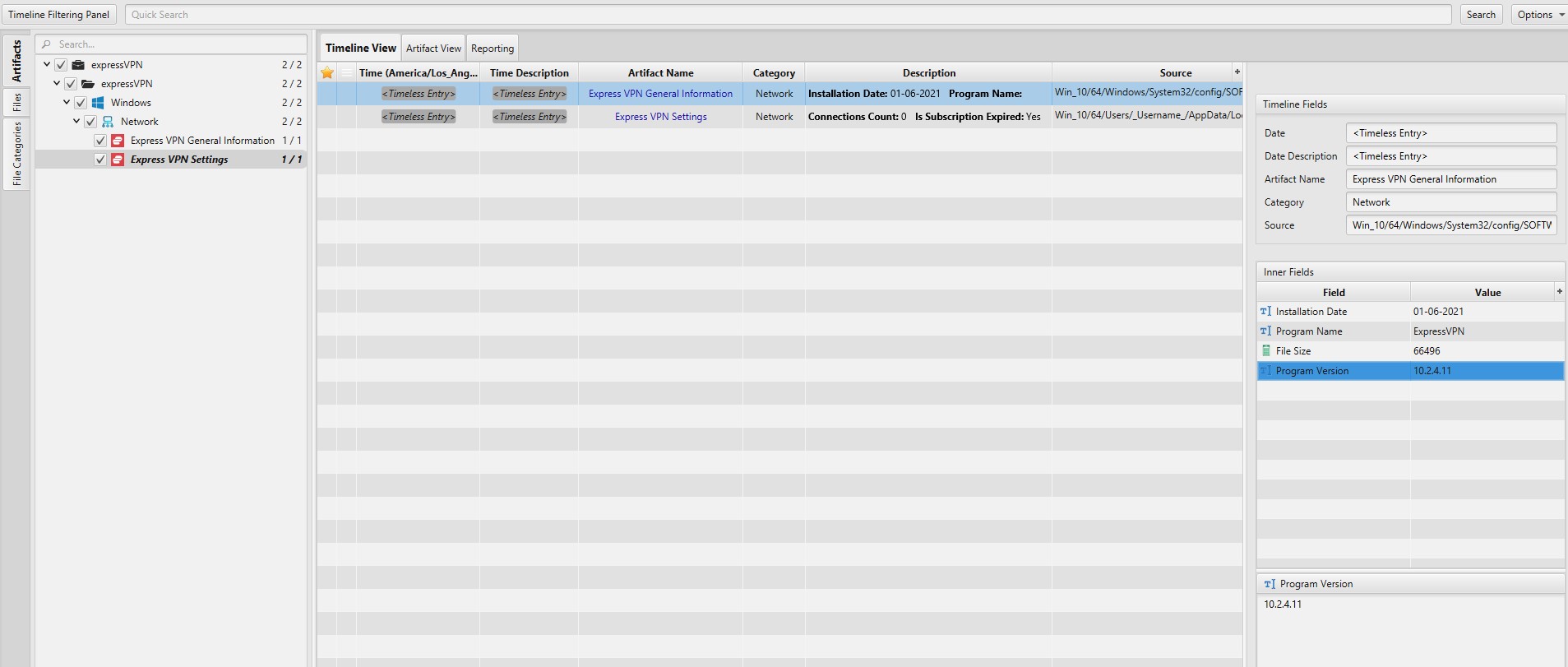Open the Timeline Filtering Panel
The height and width of the screenshot is (667, 1568).
click(58, 15)
